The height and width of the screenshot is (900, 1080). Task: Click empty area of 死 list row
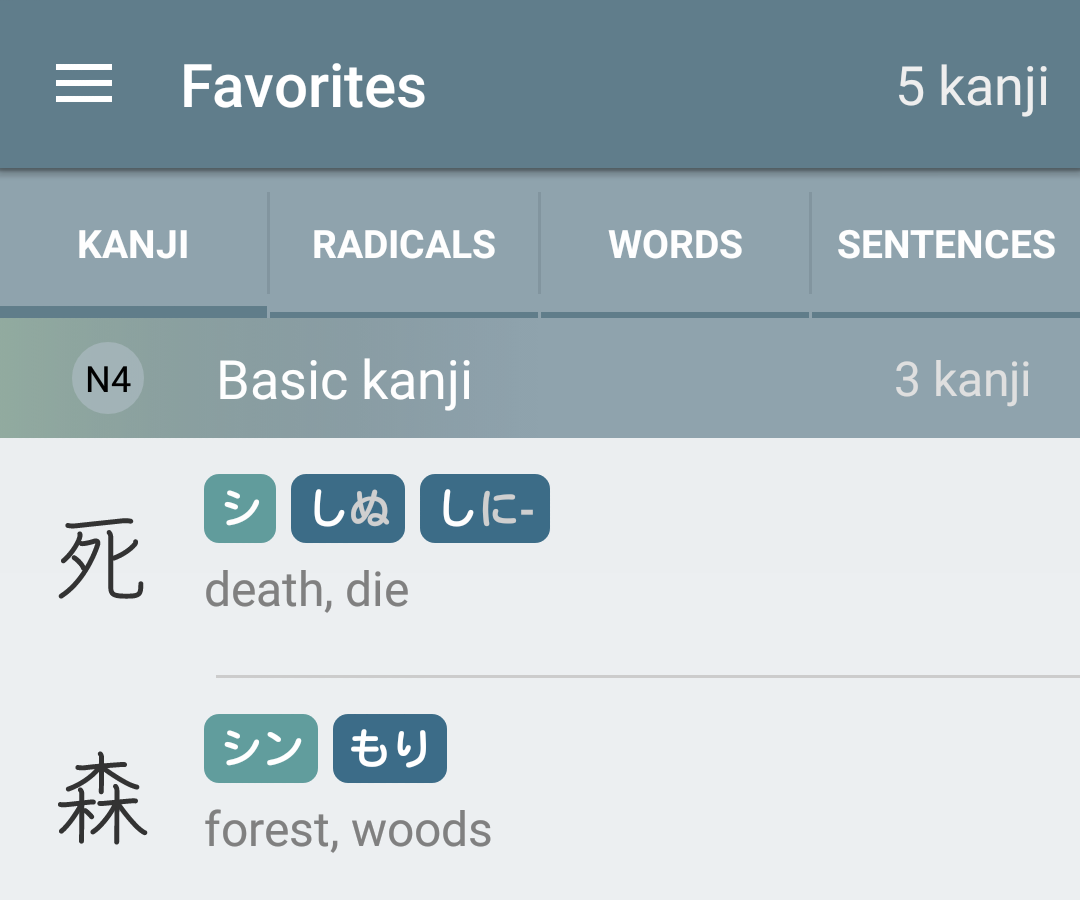813,558
